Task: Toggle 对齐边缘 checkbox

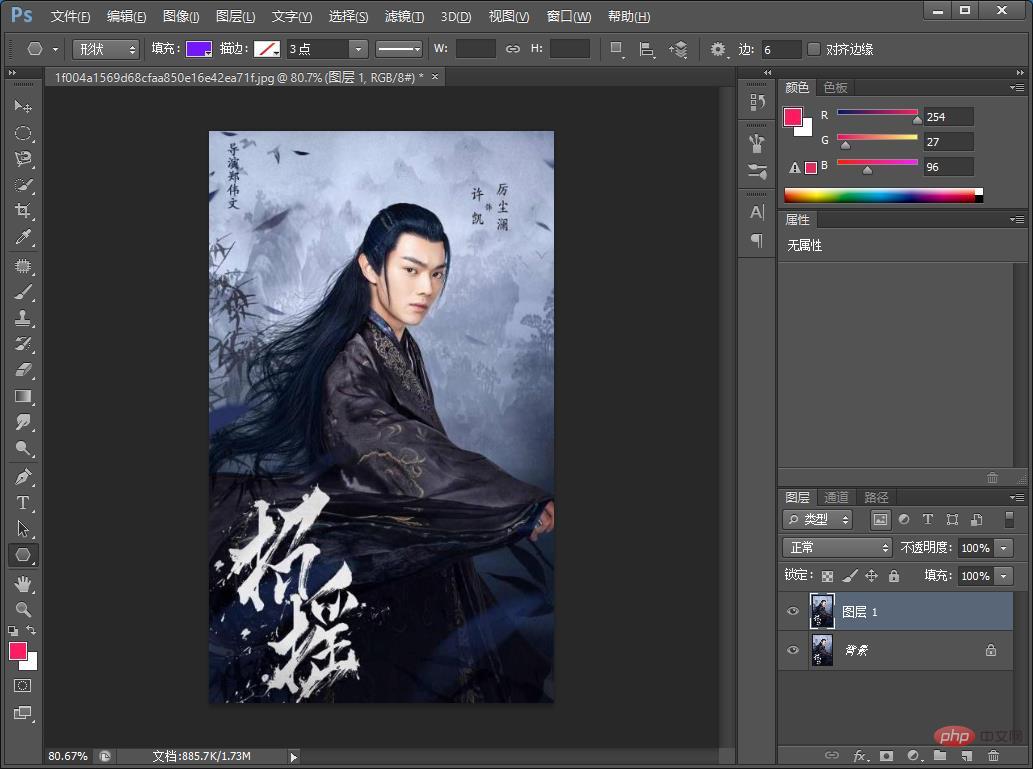Action: [x=814, y=49]
